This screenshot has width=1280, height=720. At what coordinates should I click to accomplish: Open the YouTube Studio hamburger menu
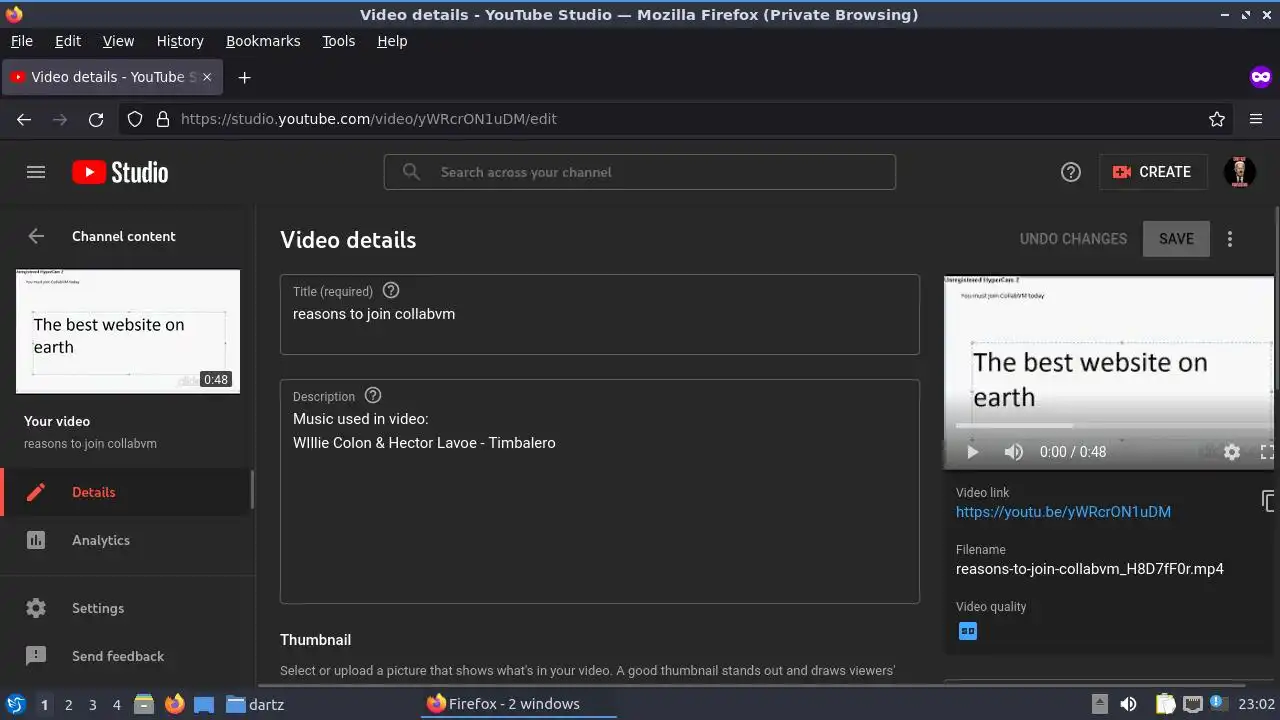36,172
